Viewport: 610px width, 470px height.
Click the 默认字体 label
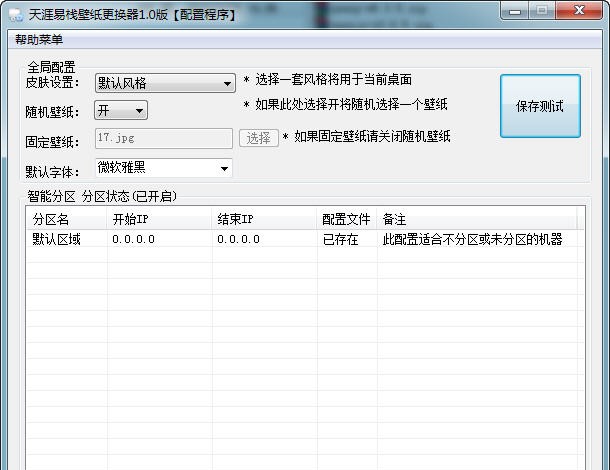coord(53,172)
